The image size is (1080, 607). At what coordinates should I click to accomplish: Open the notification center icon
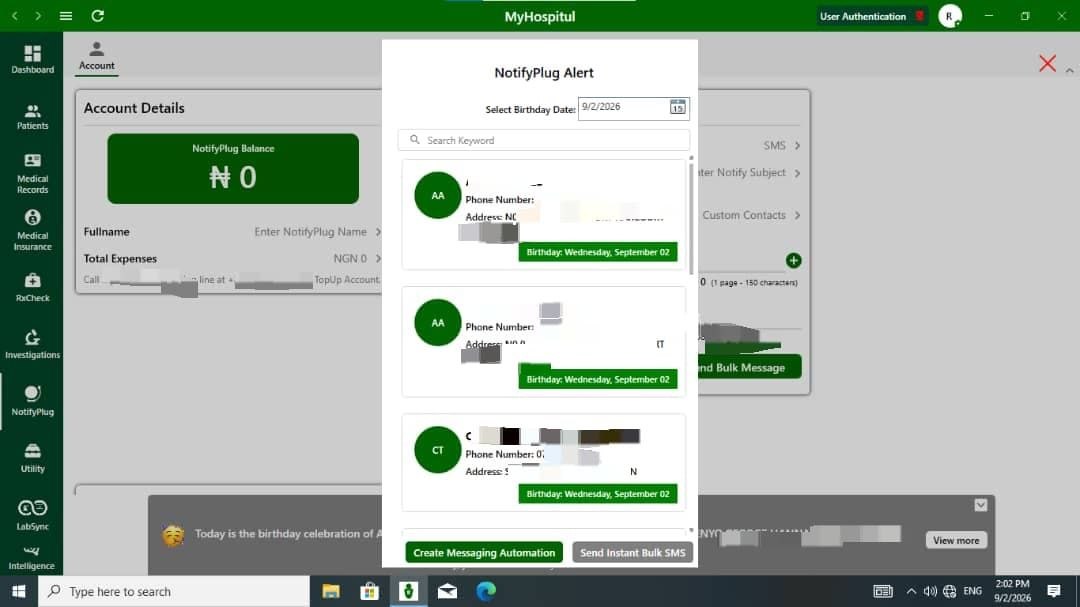pos(1054,591)
